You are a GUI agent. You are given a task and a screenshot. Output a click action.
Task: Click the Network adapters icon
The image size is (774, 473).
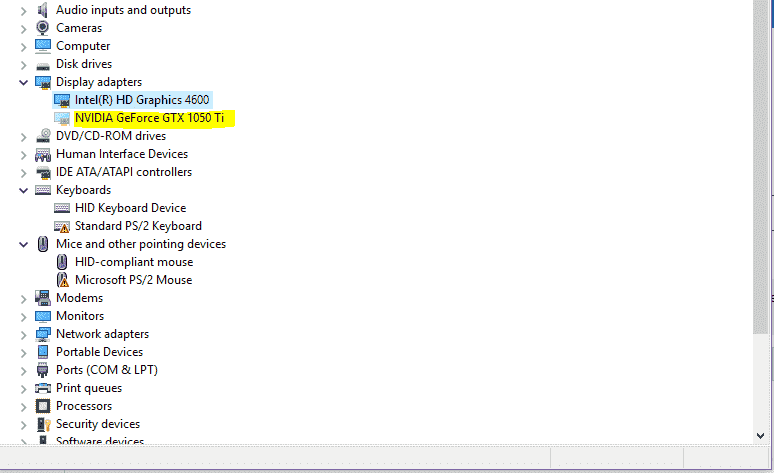tap(43, 334)
